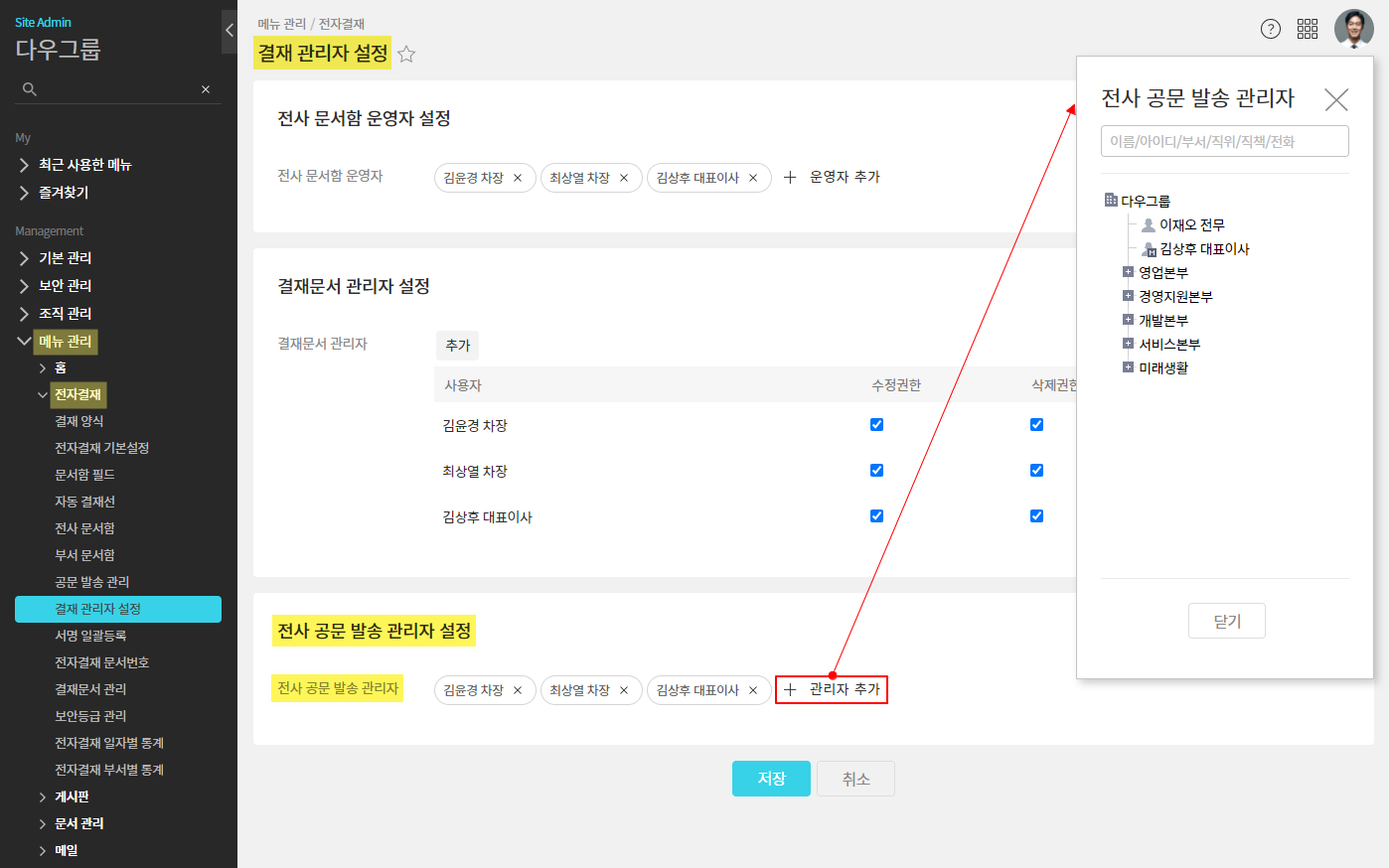The width and height of the screenshot is (1389, 868).
Task: Remove 김상후 대표이사 from 전사 공문 발송 관리자
Action: pyautogui.click(x=753, y=690)
